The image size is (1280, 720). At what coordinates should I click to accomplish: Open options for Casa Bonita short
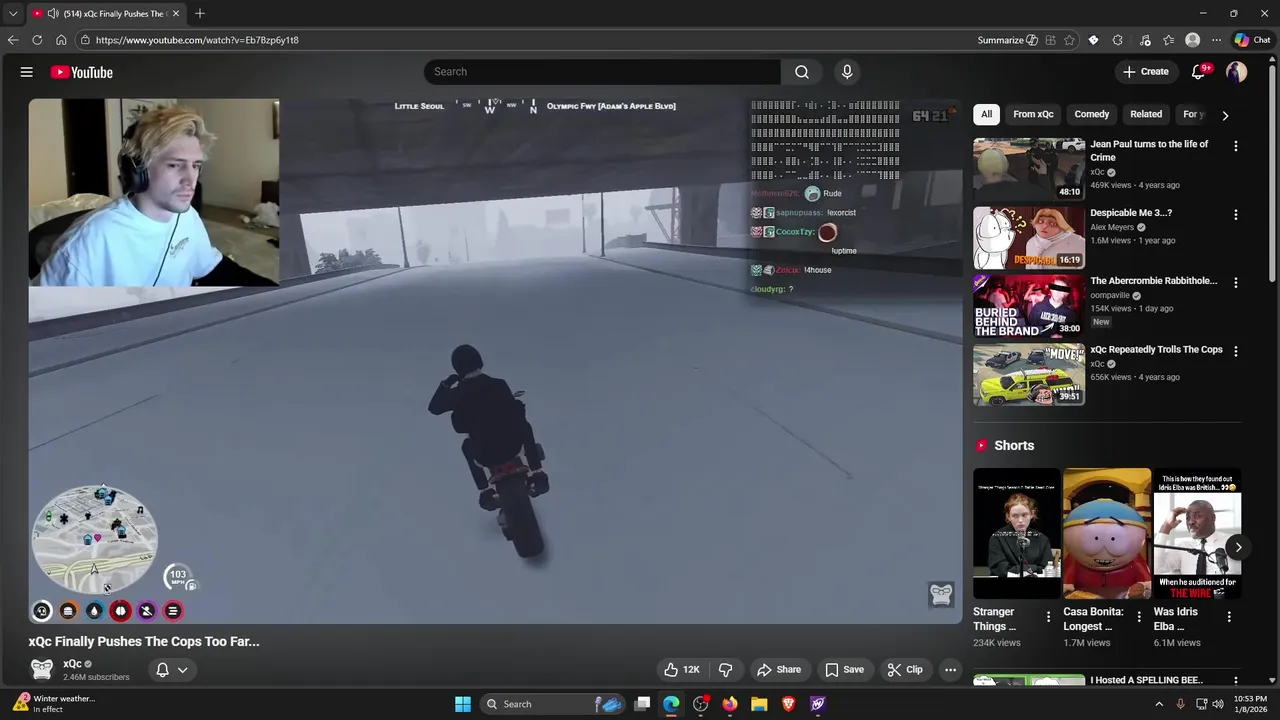(x=1138, y=617)
